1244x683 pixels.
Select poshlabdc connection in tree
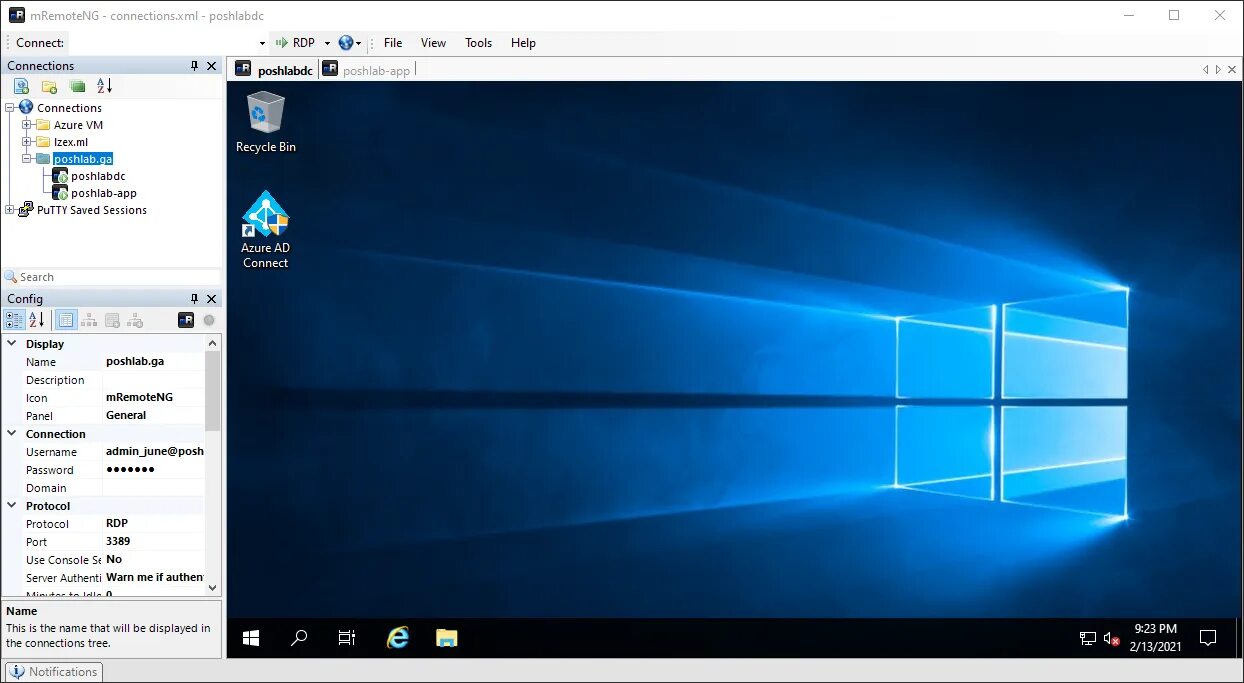point(98,176)
